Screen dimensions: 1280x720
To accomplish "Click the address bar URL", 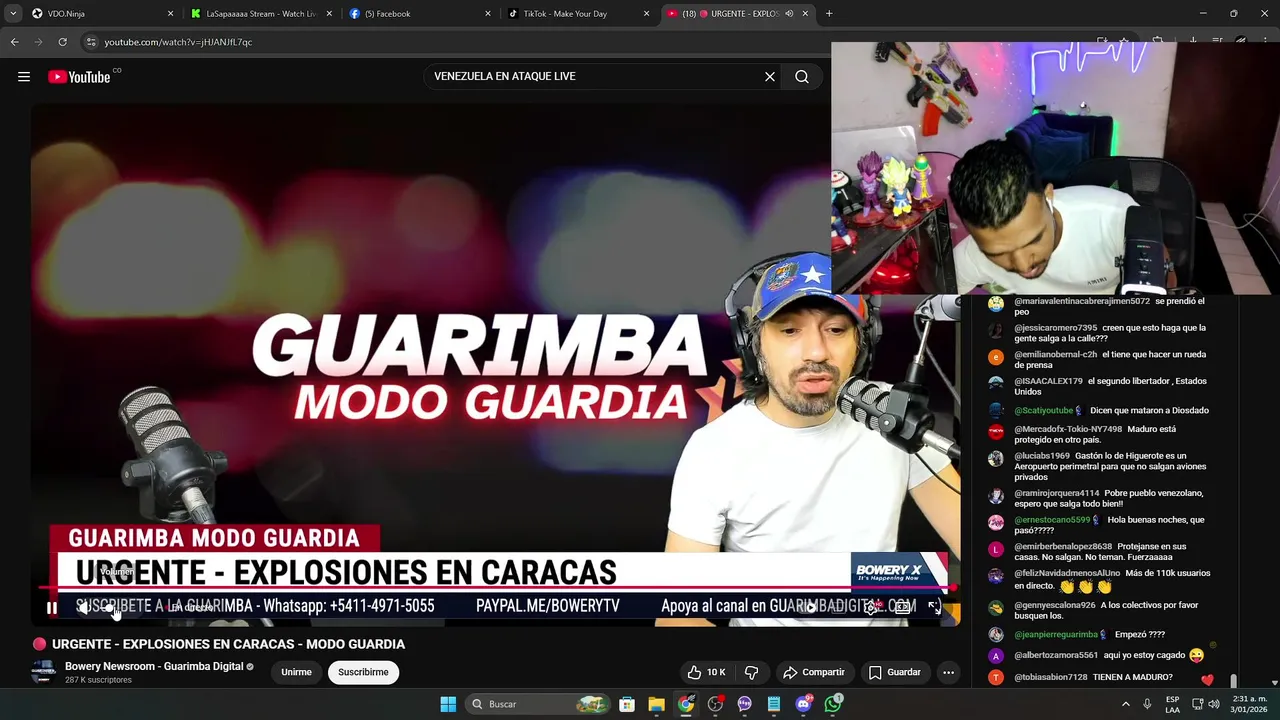I will pyautogui.click(x=178, y=42).
